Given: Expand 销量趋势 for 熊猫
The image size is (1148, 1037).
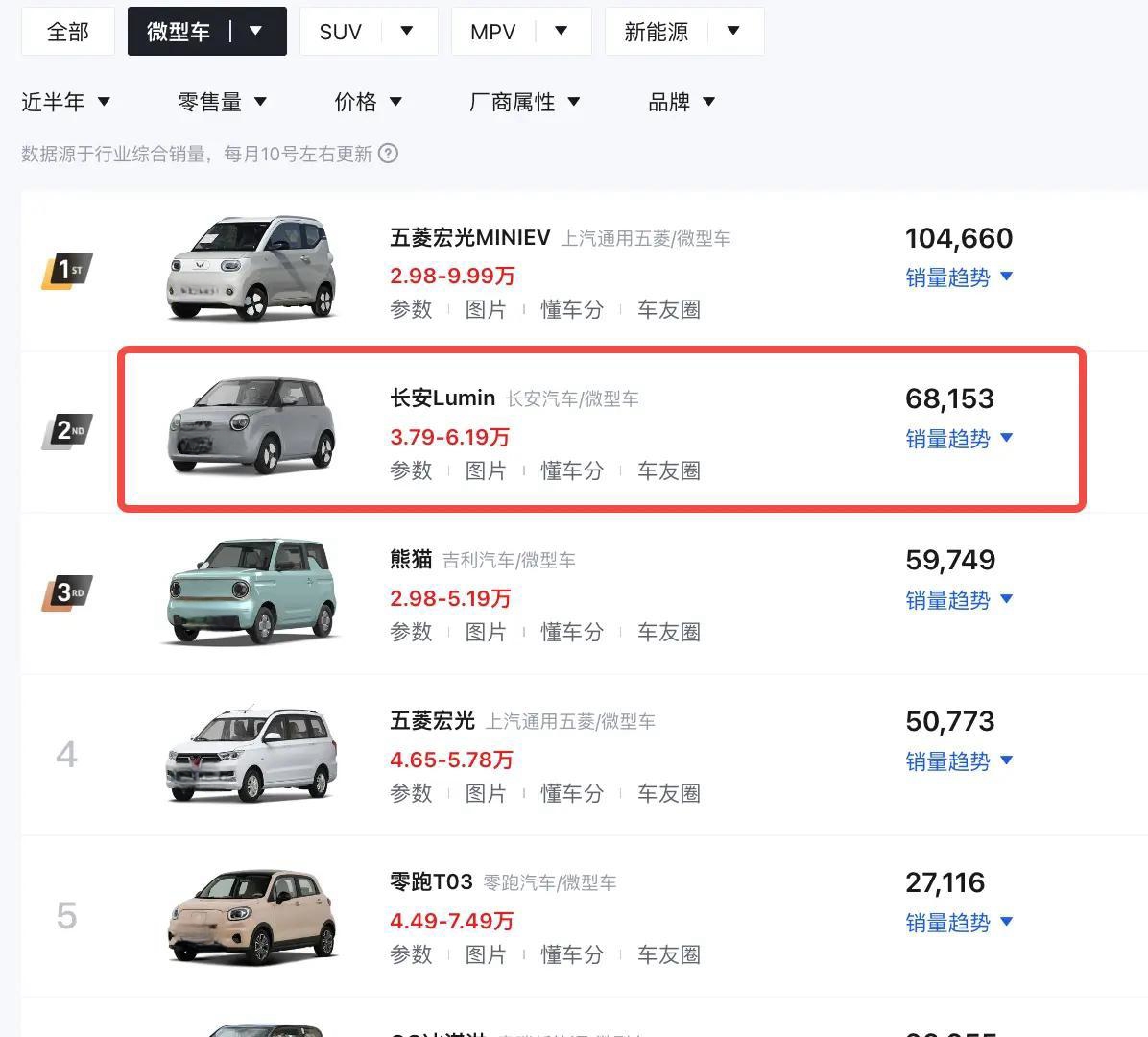Looking at the screenshot, I should (x=959, y=600).
